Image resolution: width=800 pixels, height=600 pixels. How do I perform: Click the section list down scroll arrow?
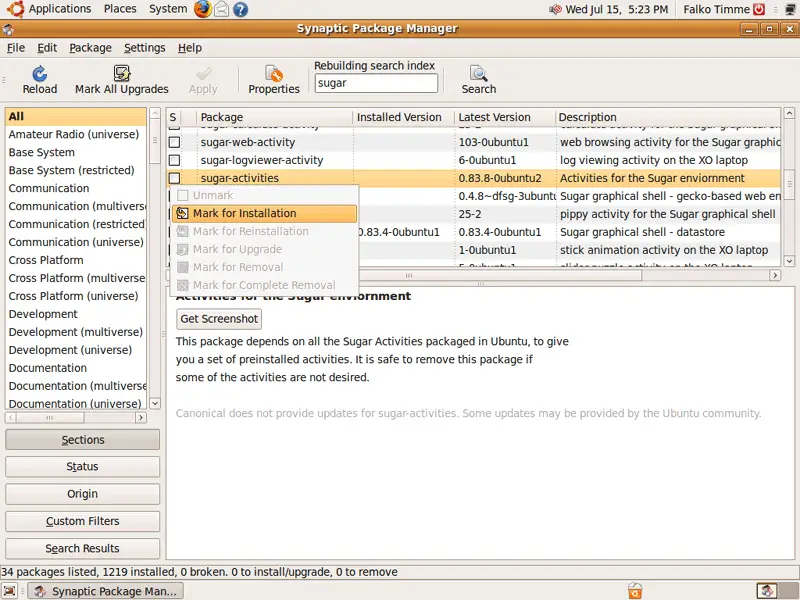(155, 403)
